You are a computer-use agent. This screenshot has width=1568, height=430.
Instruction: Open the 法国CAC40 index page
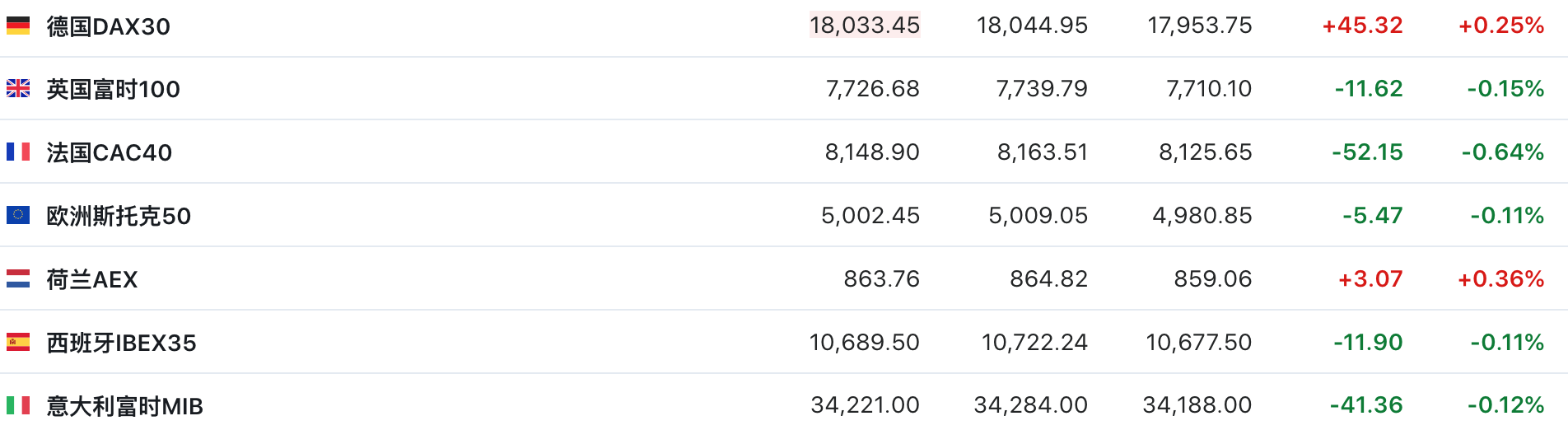point(110,153)
